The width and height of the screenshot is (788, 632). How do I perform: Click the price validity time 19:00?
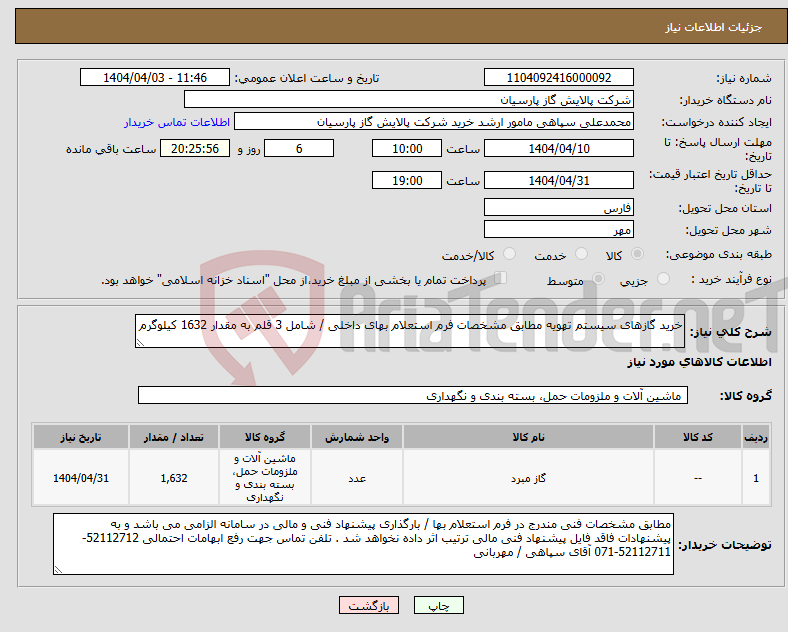(x=407, y=180)
